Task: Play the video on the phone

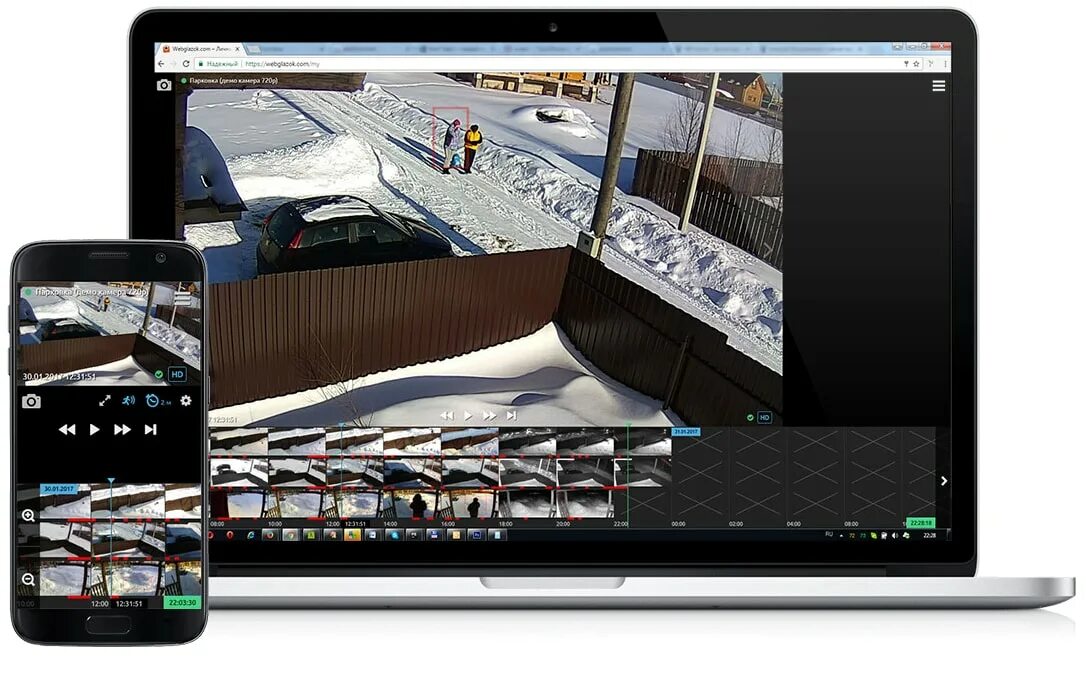Action: pyautogui.click(x=94, y=429)
